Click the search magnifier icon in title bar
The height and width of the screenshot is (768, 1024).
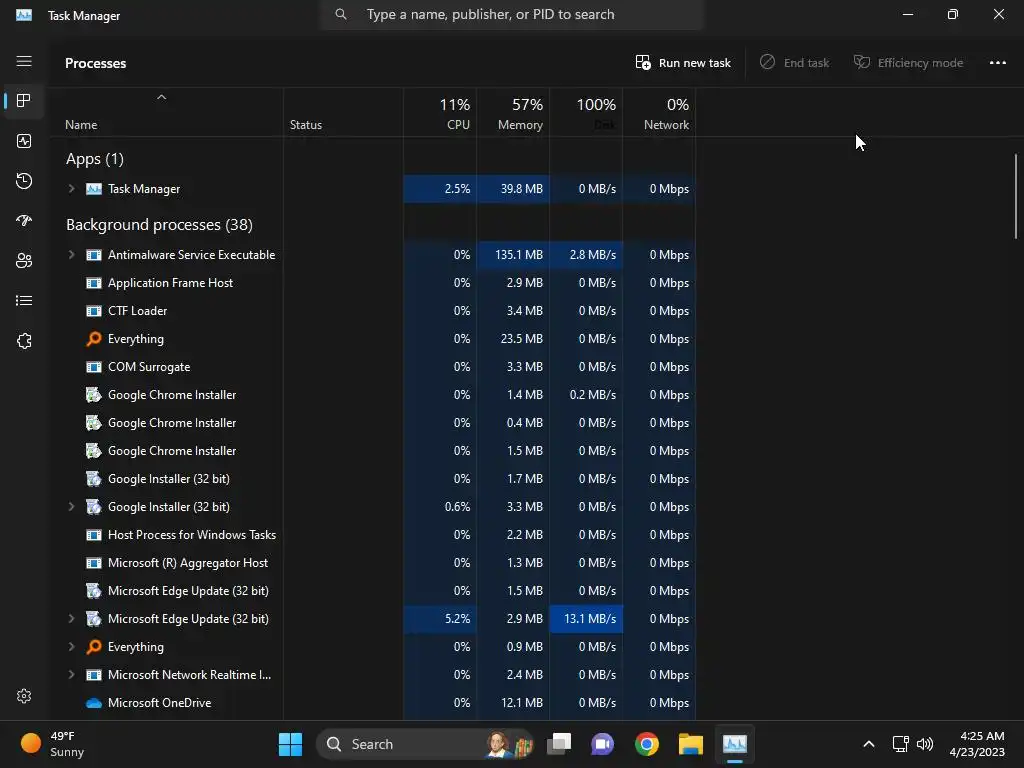pos(341,14)
